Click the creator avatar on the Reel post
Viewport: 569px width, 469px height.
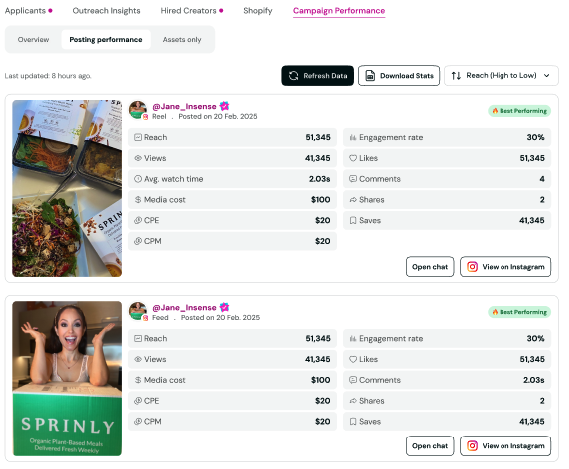tap(138, 110)
